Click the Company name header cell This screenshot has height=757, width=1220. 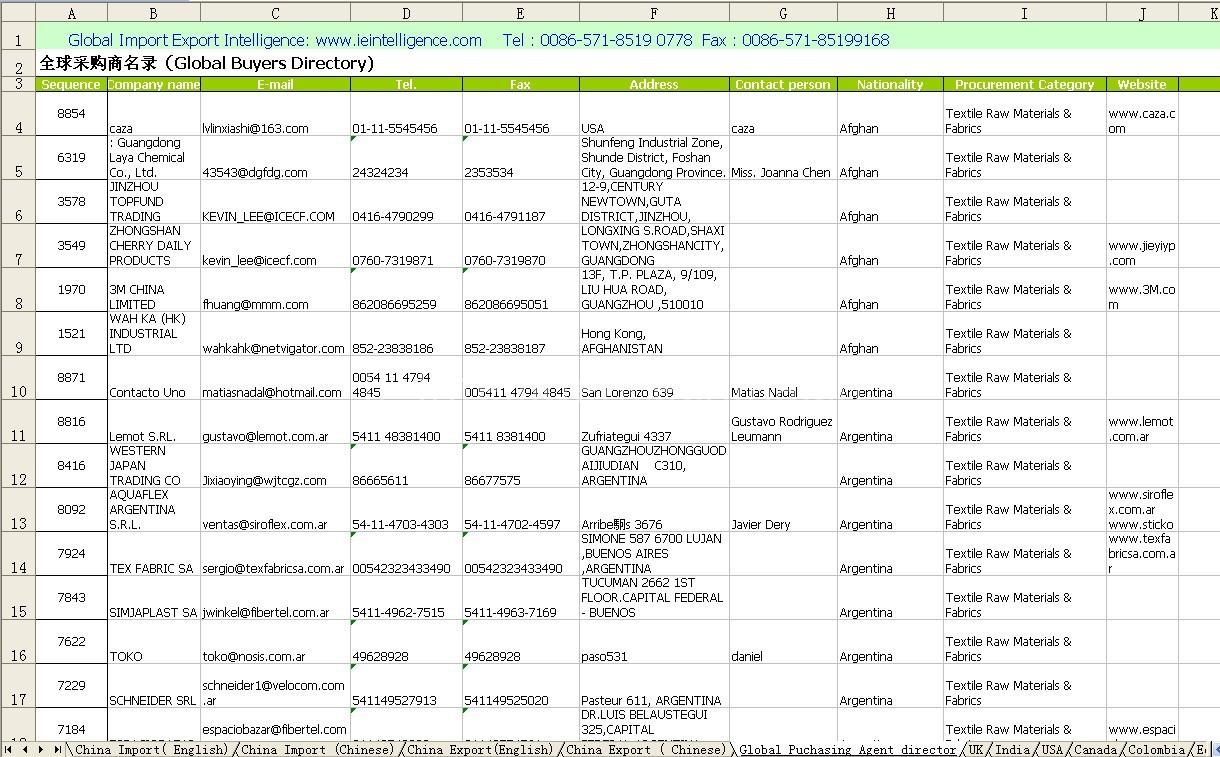click(x=154, y=84)
